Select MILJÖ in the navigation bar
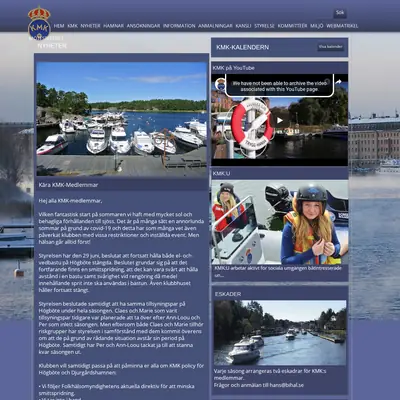Screen dimensions: 400x400 tap(317, 26)
